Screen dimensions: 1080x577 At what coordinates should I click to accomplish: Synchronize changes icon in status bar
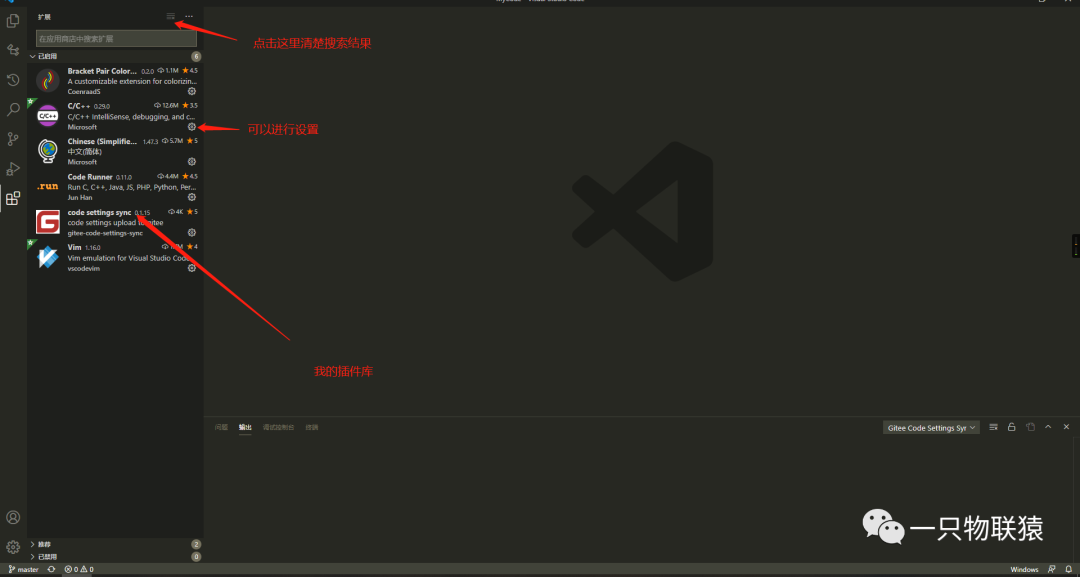pos(52,569)
